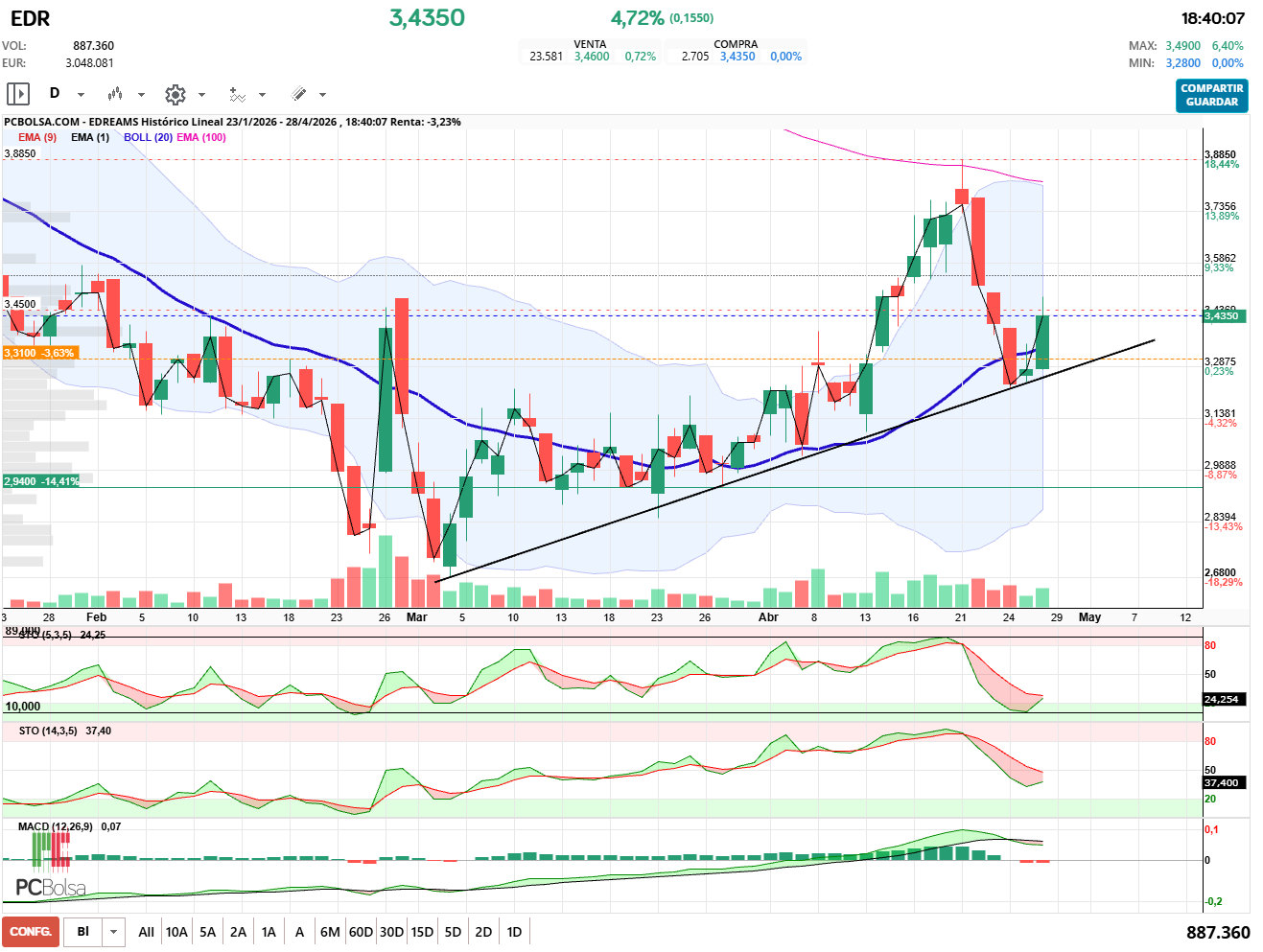Select the 1D time range
The width and height of the screenshot is (1263, 952).
click(514, 932)
